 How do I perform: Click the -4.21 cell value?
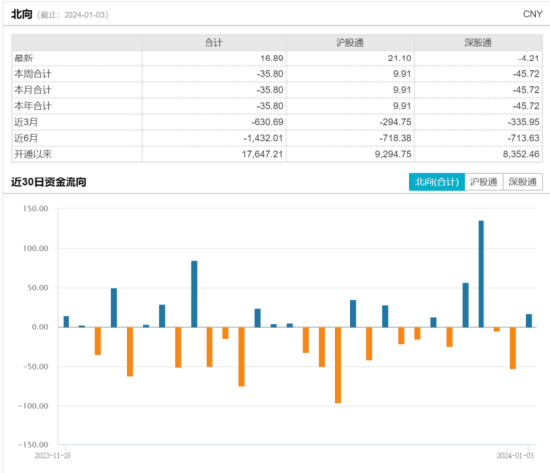click(x=529, y=58)
